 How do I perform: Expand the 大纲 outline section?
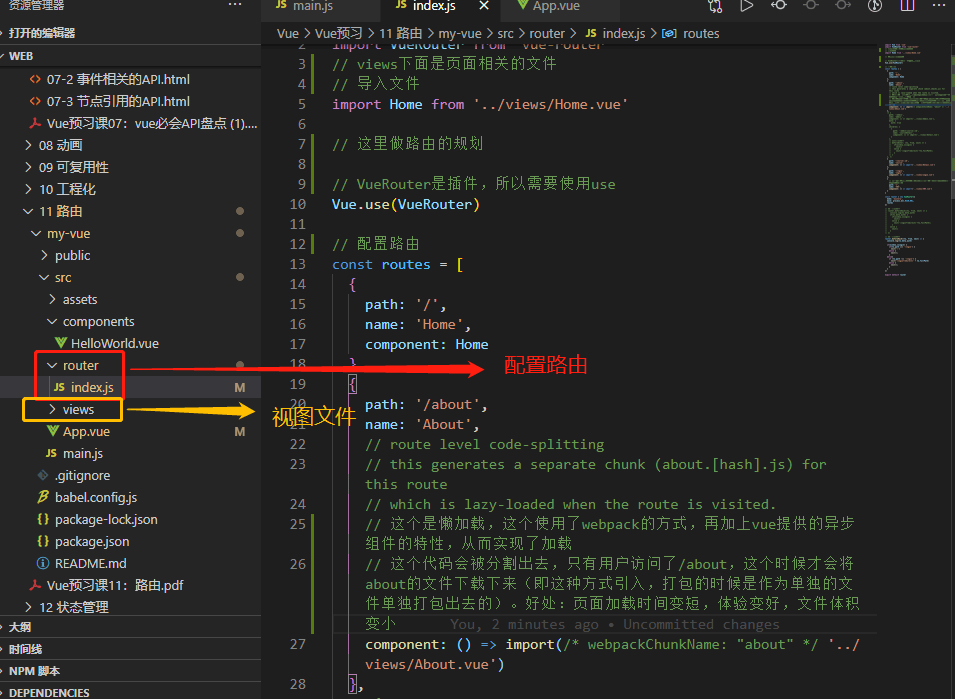pos(130,627)
